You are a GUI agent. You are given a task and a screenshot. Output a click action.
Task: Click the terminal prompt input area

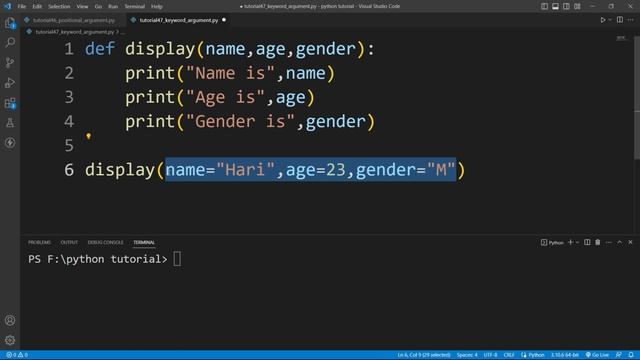click(x=177, y=259)
